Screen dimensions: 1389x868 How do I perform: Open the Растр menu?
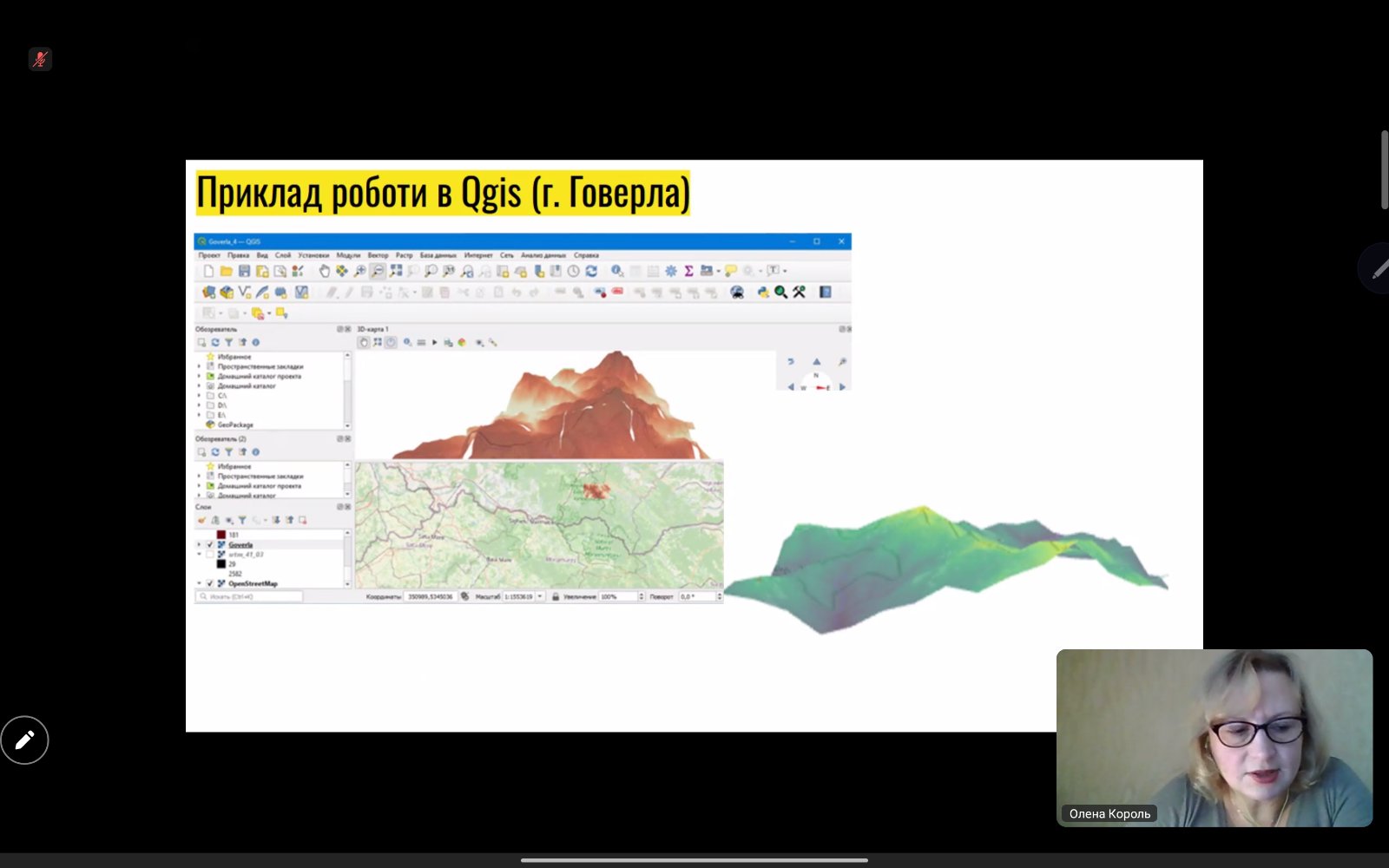[404, 255]
